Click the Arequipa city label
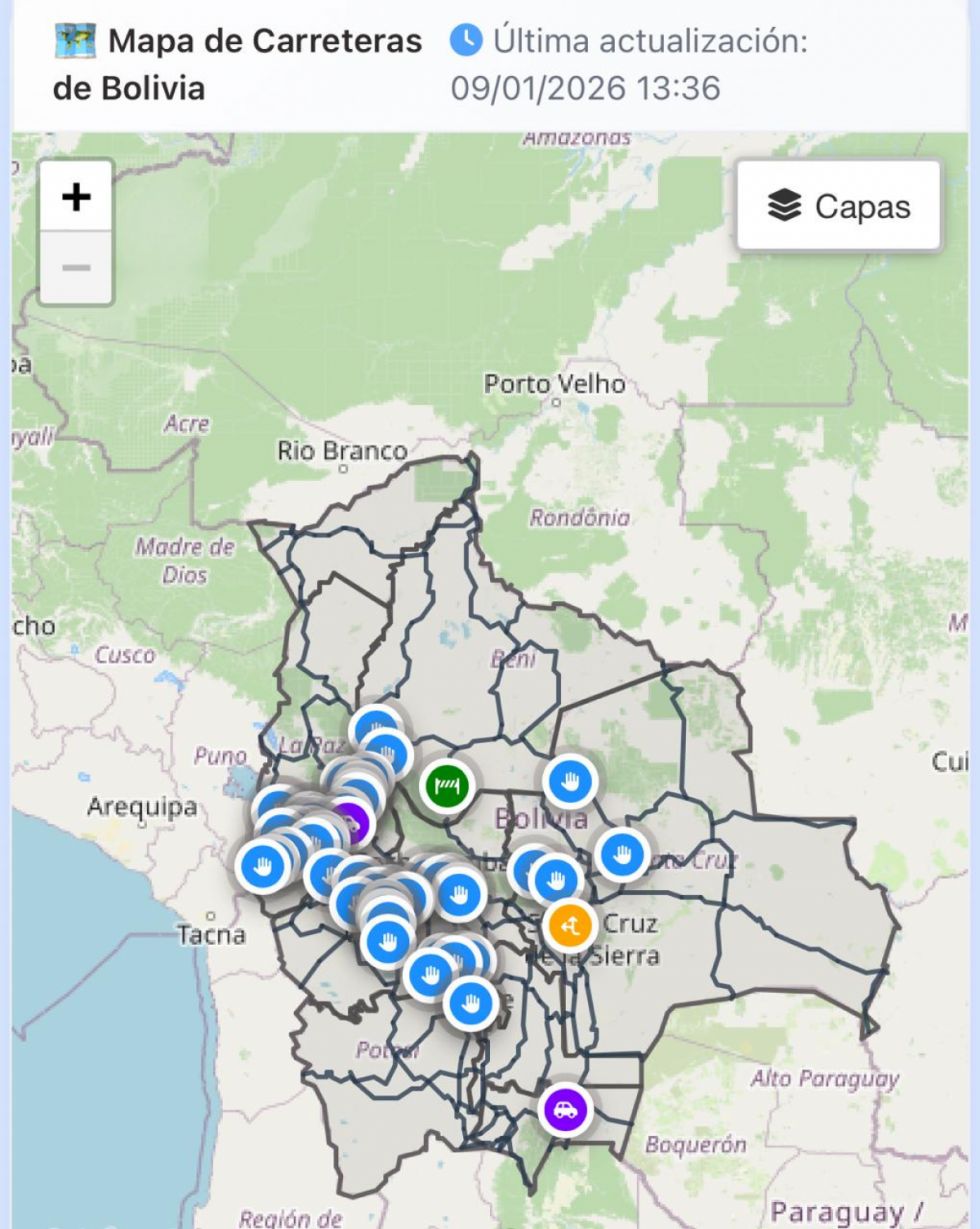This screenshot has height=1229, width=980. pos(142,806)
